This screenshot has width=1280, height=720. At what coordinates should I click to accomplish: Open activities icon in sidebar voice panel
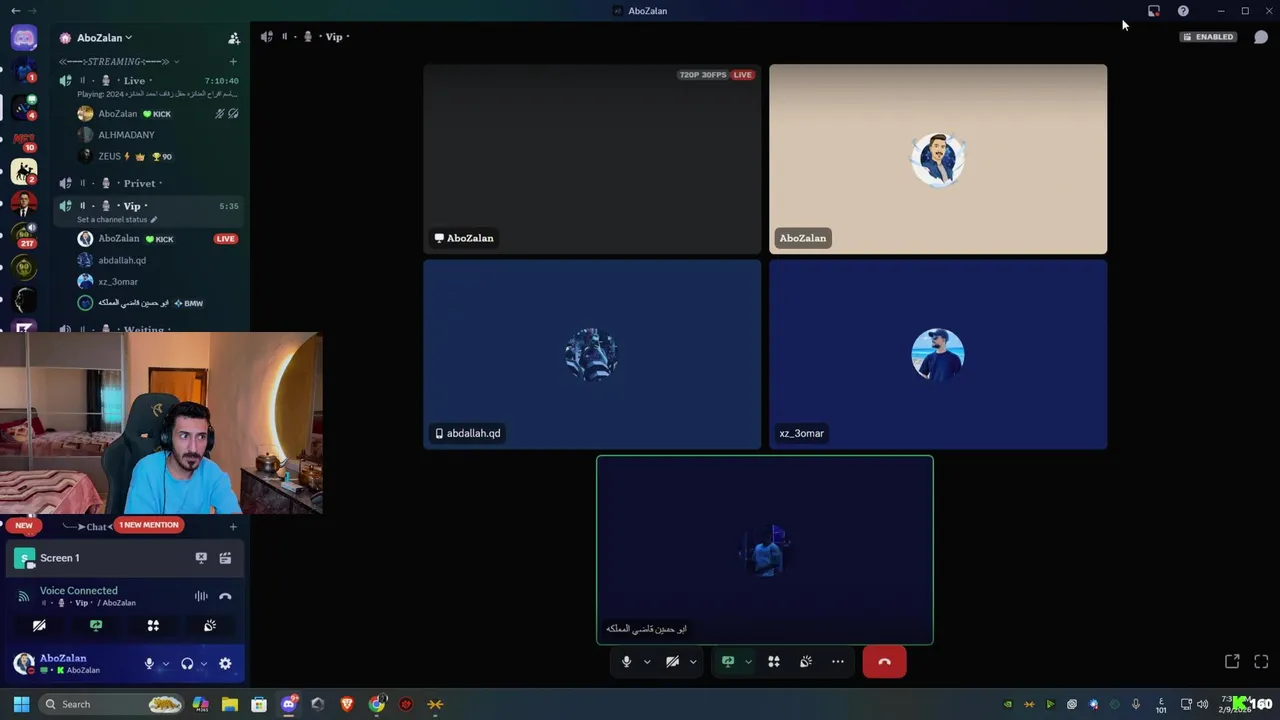click(153, 625)
